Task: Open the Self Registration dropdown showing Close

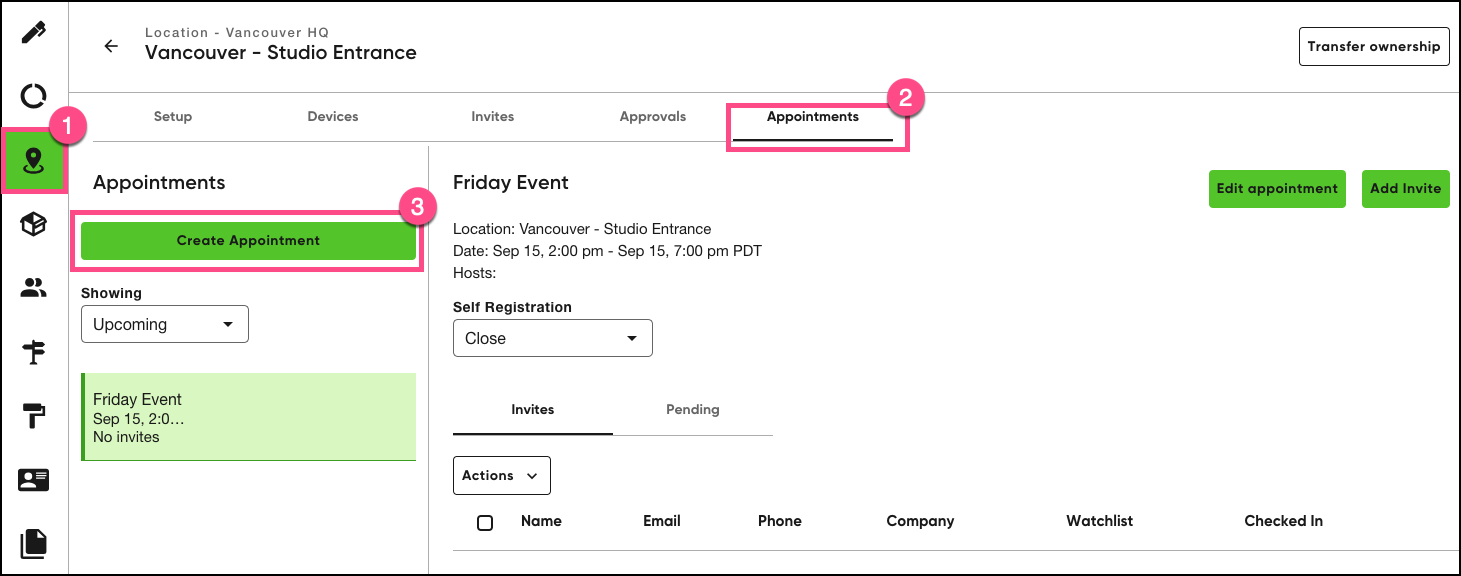Action: (x=552, y=337)
